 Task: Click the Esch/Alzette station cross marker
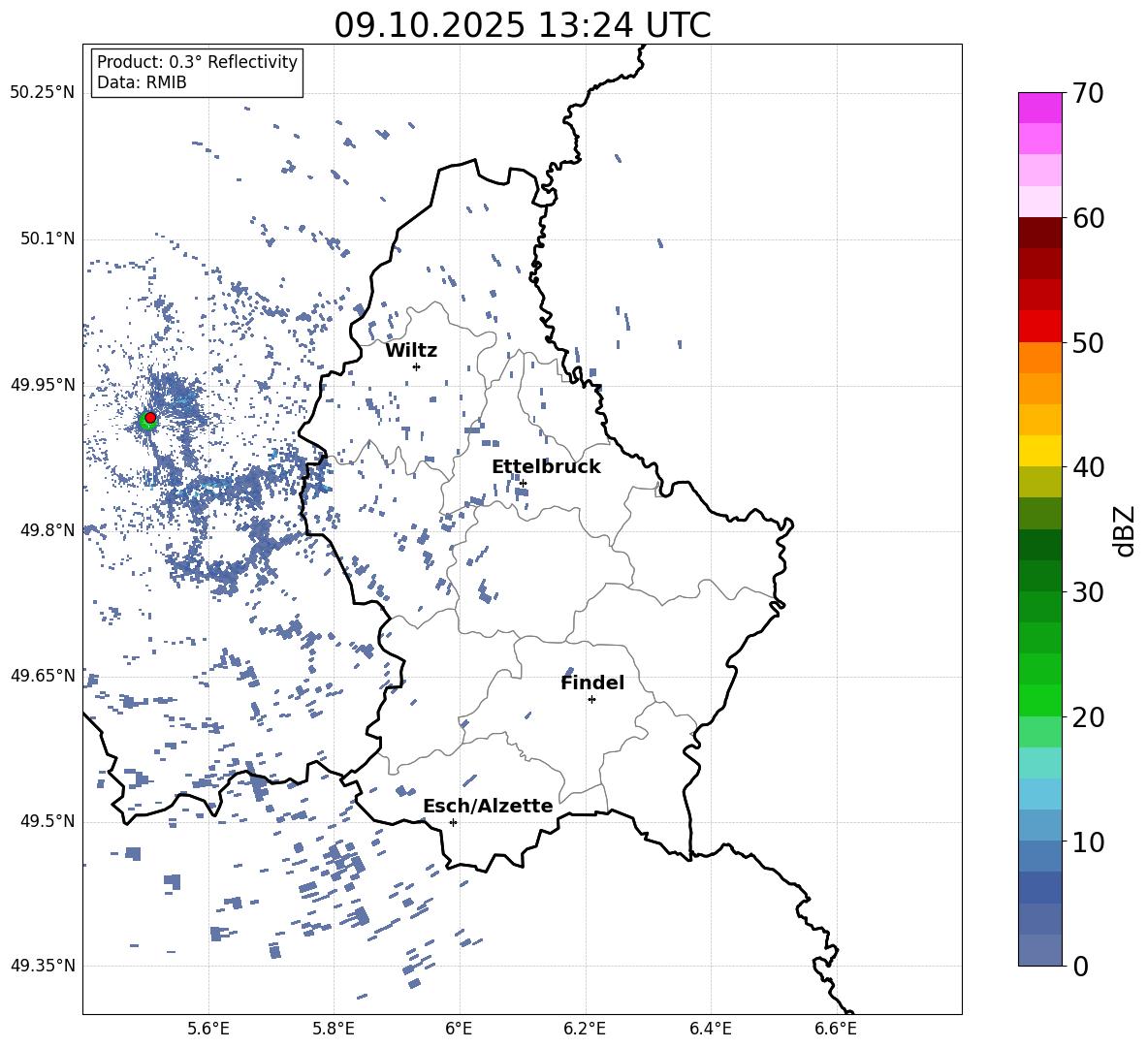[x=453, y=822]
